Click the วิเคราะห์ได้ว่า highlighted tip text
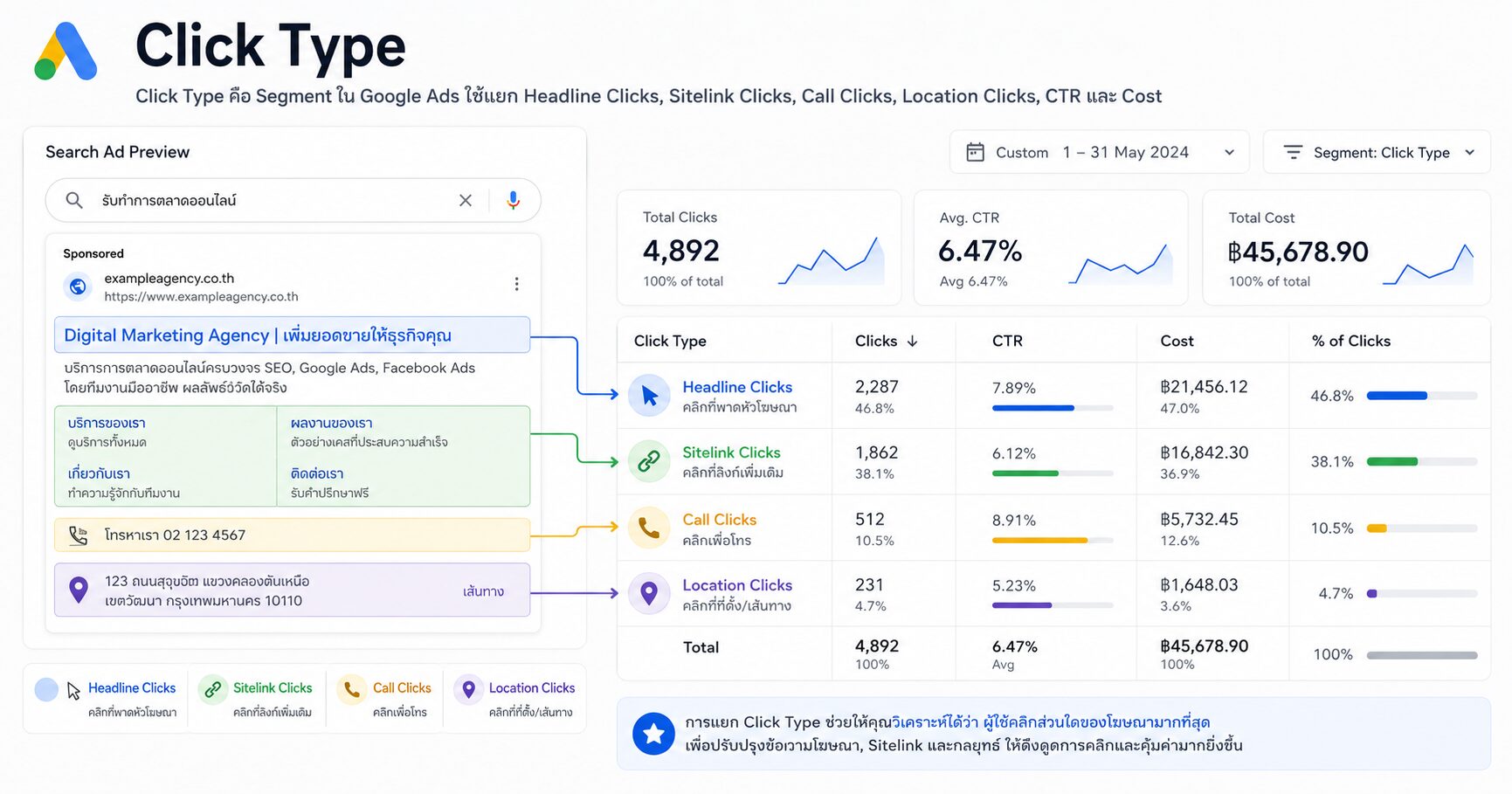This screenshot has height=794, width=1512. pos(935,722)
